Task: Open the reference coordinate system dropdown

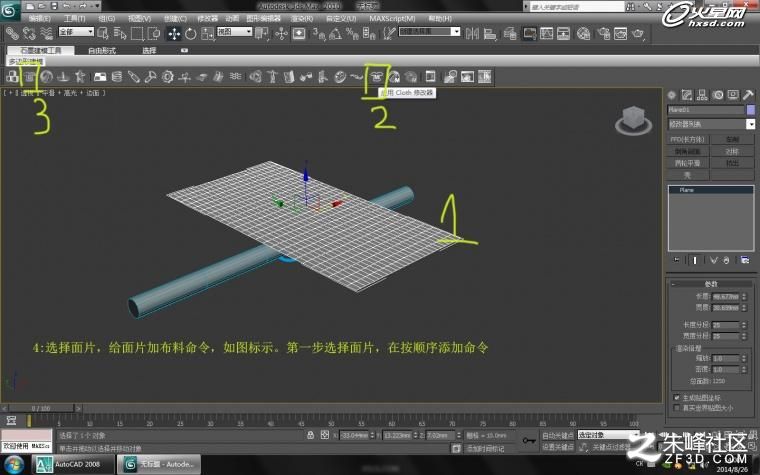Action: [x=235, y=32]
